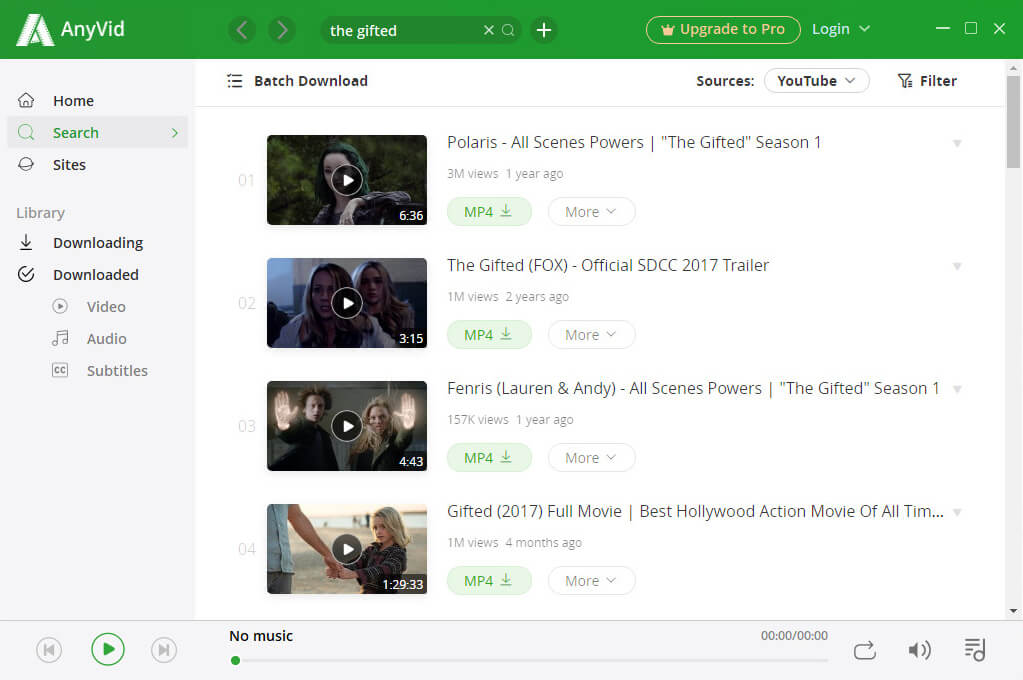Click the Audio music note icon
Image resolution: width=1023 pixels, height=680 pixels.
pyautogui.click(x=60, y=338)
